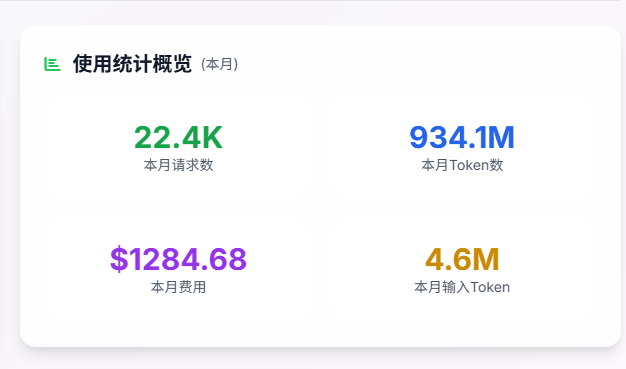
Task: Click the (本月) period label
Action: [220, 64]
